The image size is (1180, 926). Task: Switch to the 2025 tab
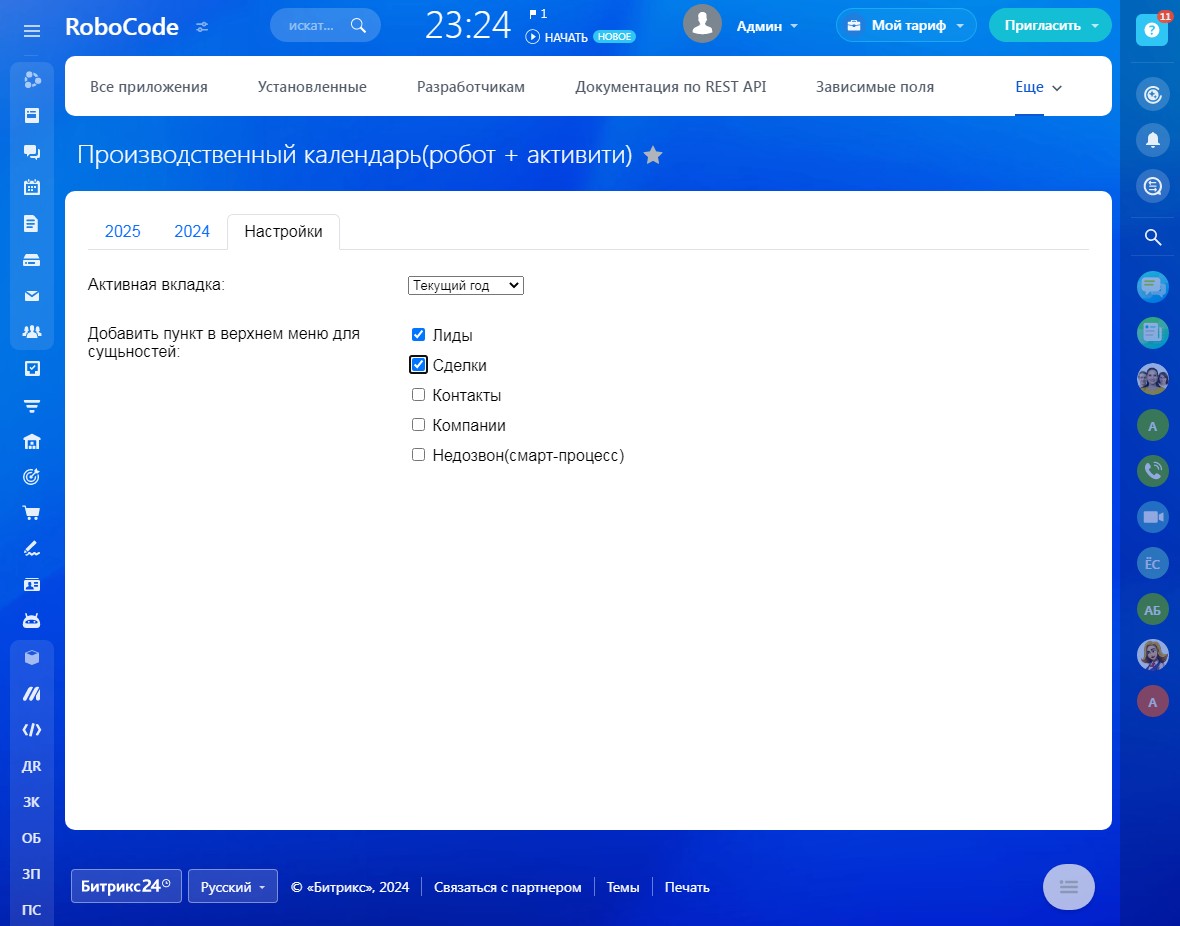(x=123, y=231)
